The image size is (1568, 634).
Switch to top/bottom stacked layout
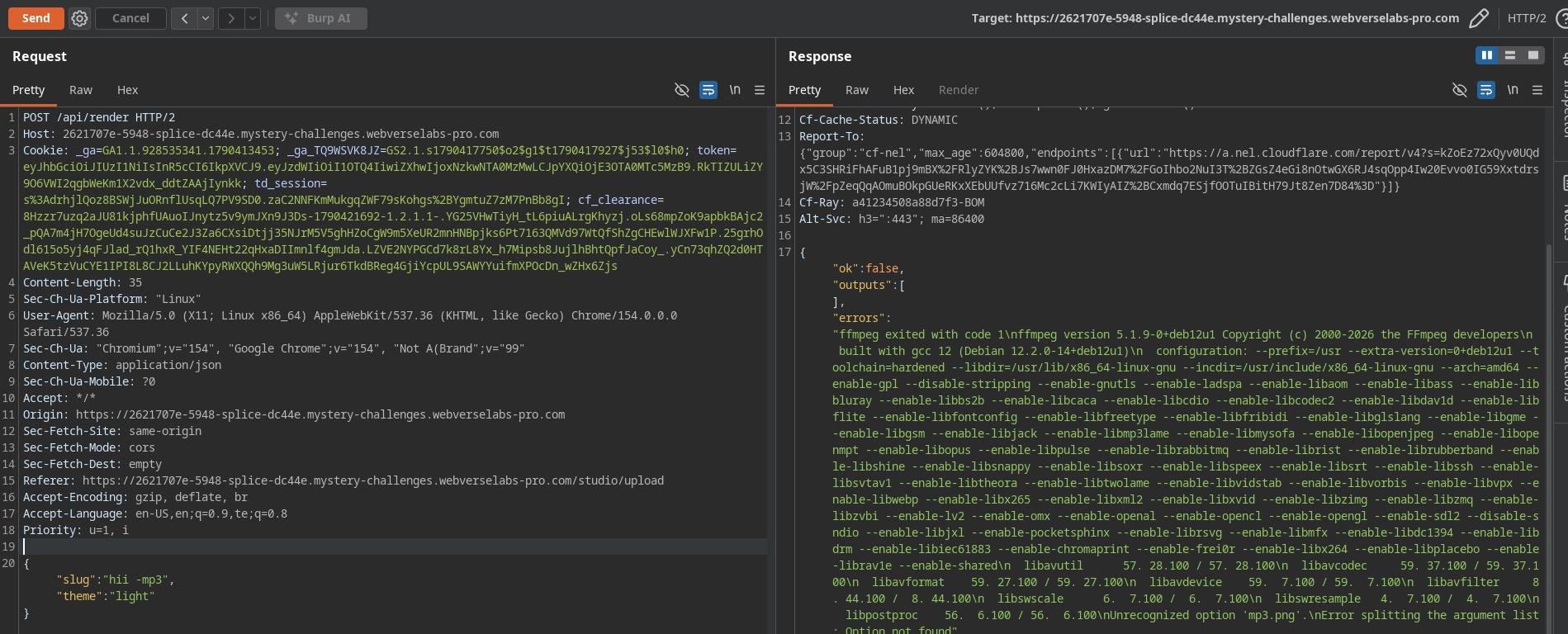click(1510, 55)
